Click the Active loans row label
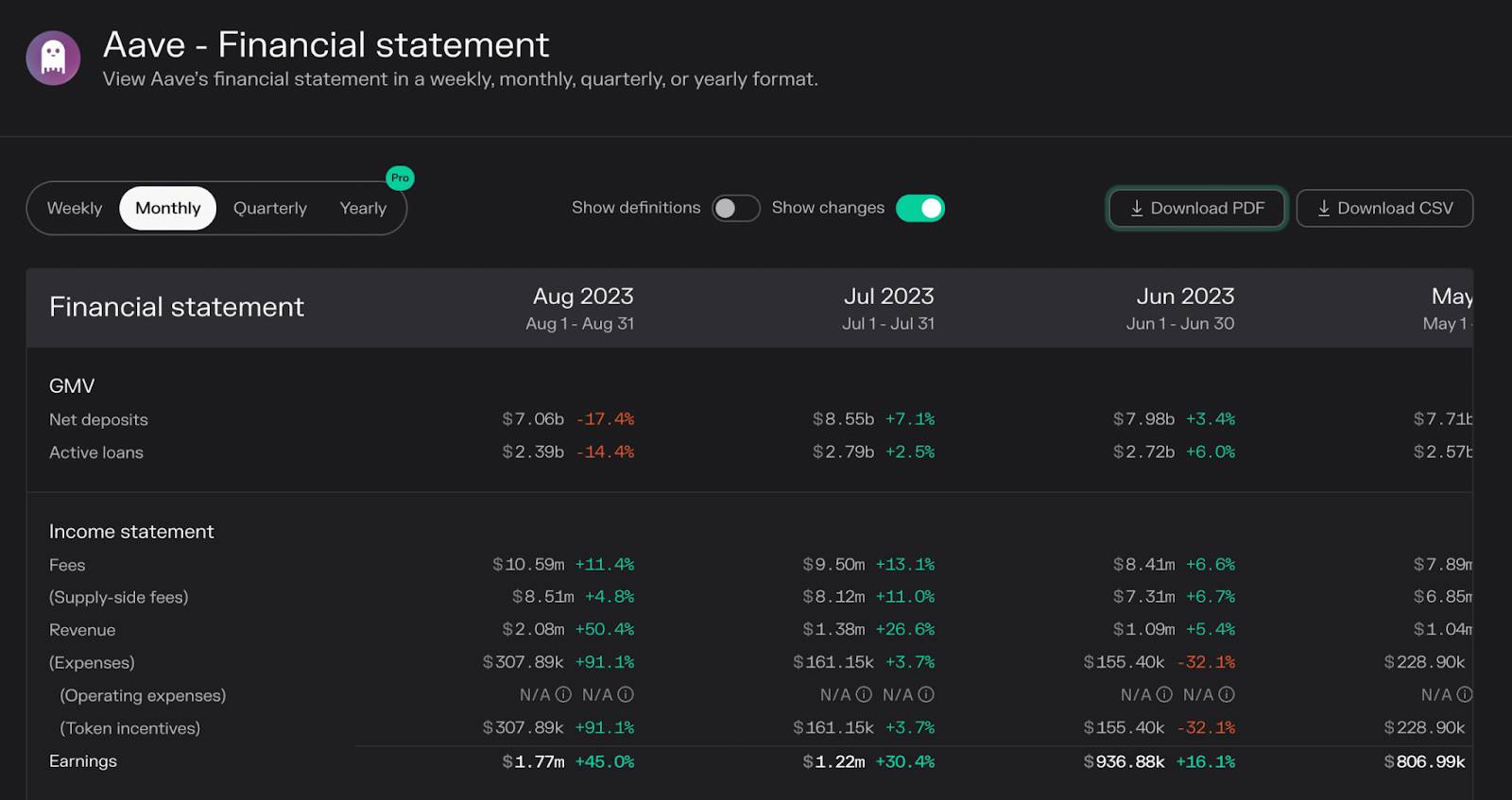Viewport: 1512px width, 800px height. pos(96,452)
